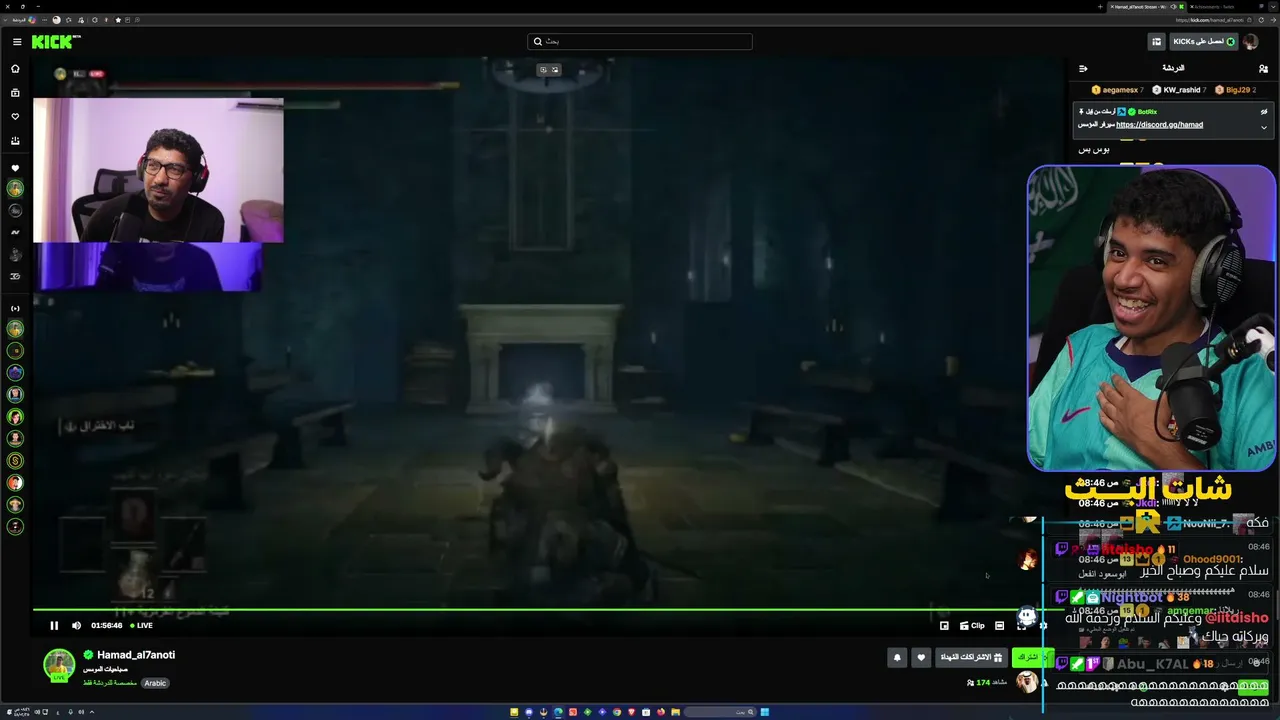Click the gift subscriptions button
Viewport: 1280px width, 720px height.
coord(971,657)
